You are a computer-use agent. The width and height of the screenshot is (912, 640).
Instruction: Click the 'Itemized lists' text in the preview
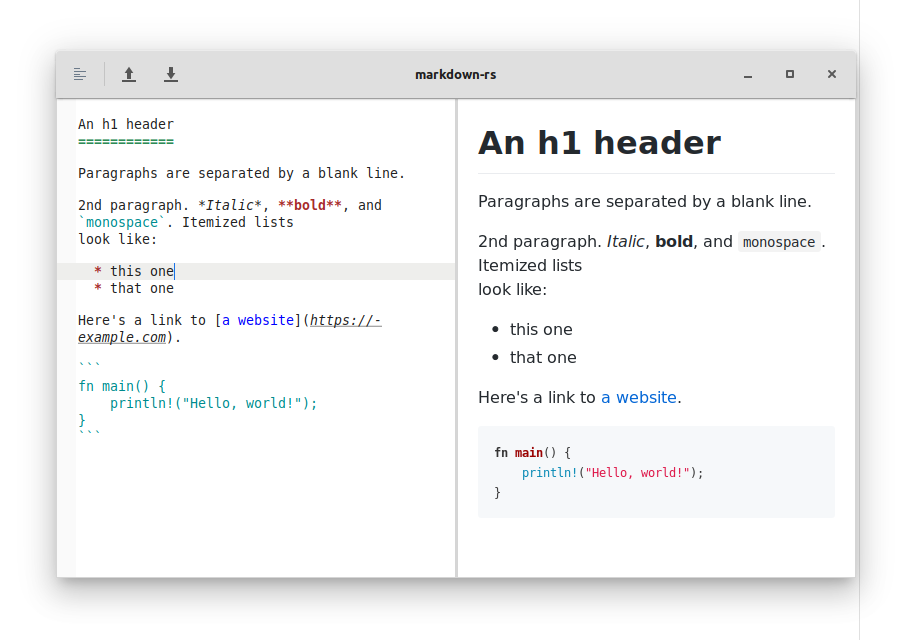tap(530, 265)
